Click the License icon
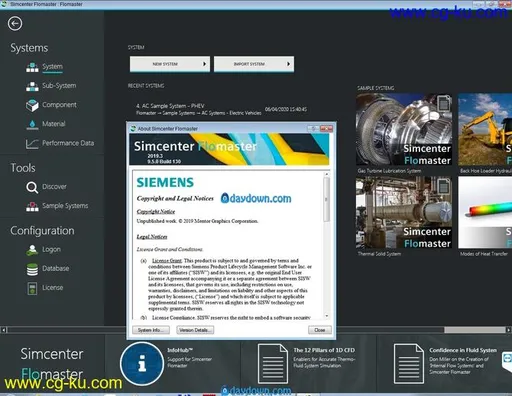The image size is (512, 396). (32, 288)
